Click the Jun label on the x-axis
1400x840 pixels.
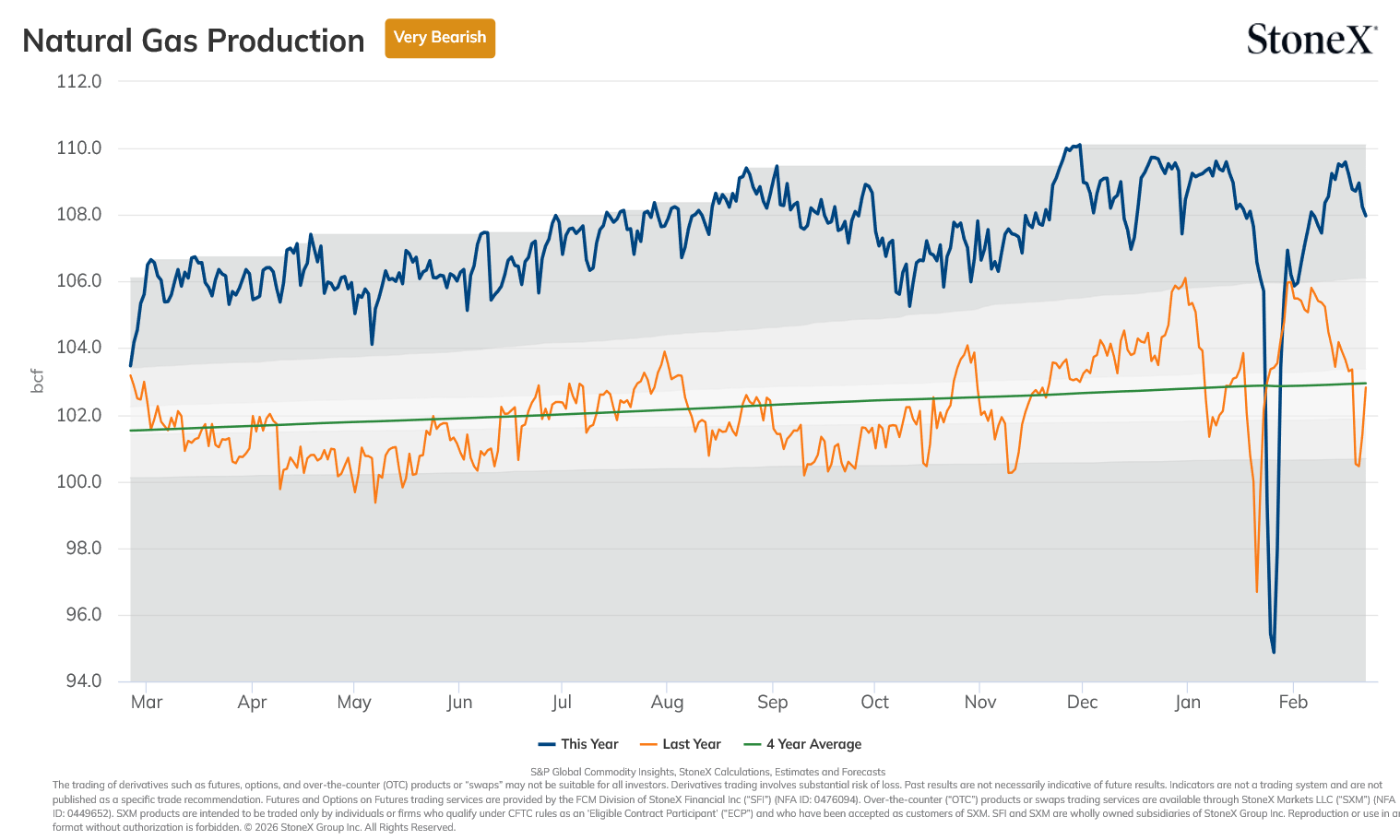459,703
